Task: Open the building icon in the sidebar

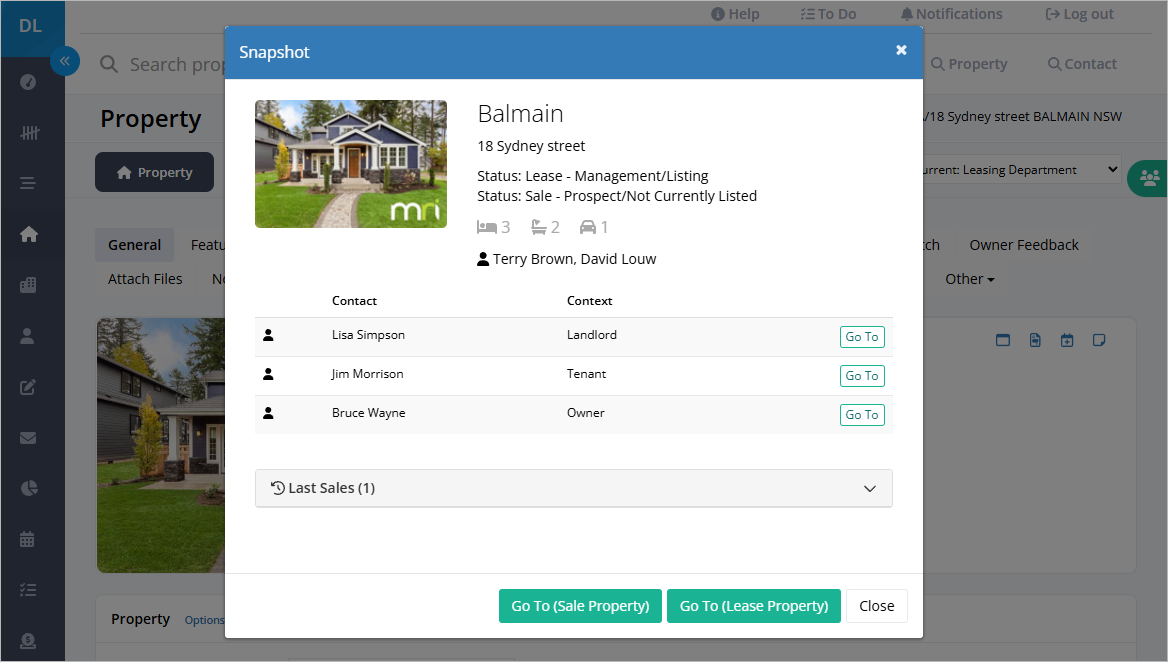Action: pos(28,284)
